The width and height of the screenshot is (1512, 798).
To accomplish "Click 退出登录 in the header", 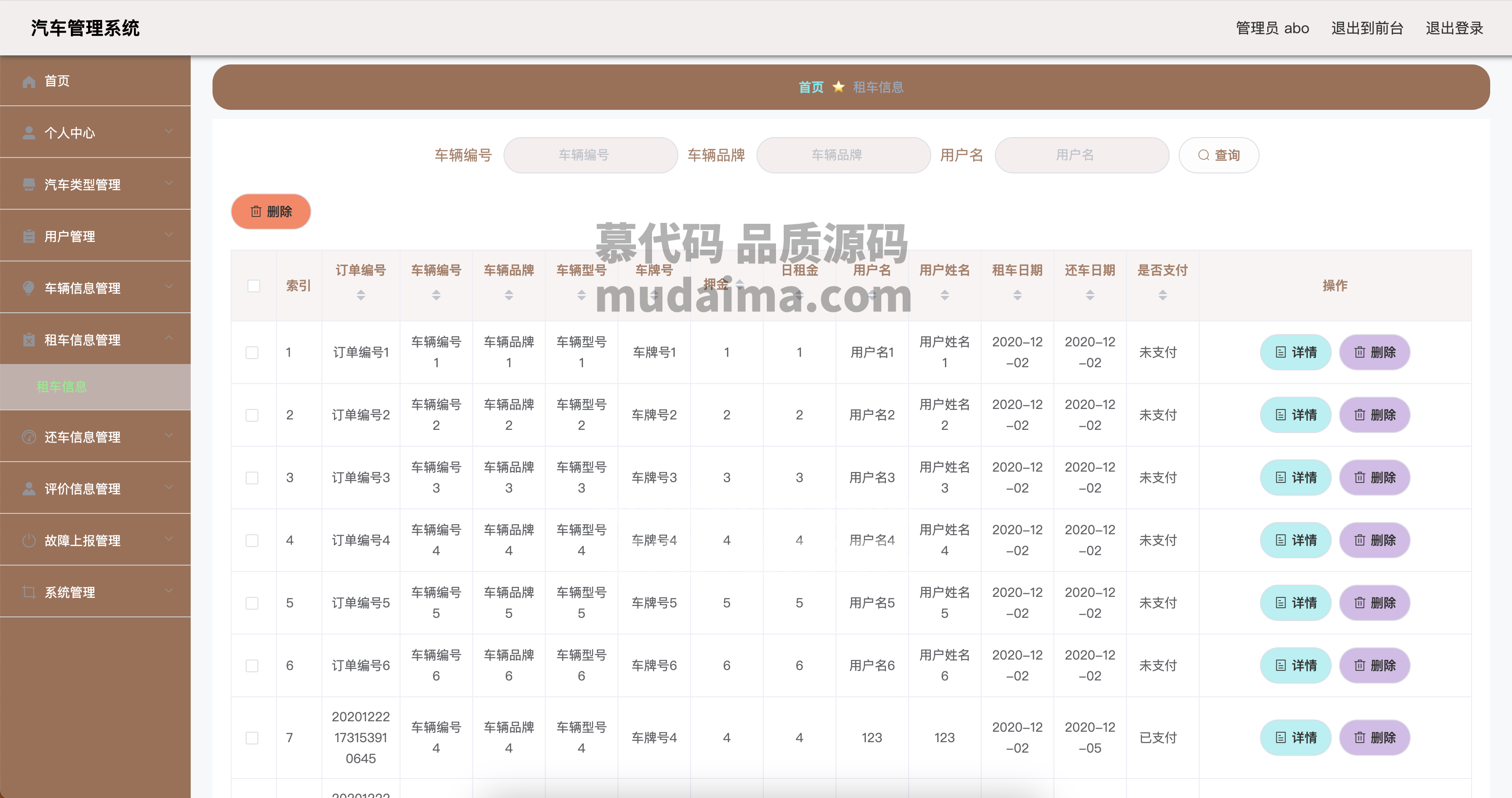I will coord(1454,28).
